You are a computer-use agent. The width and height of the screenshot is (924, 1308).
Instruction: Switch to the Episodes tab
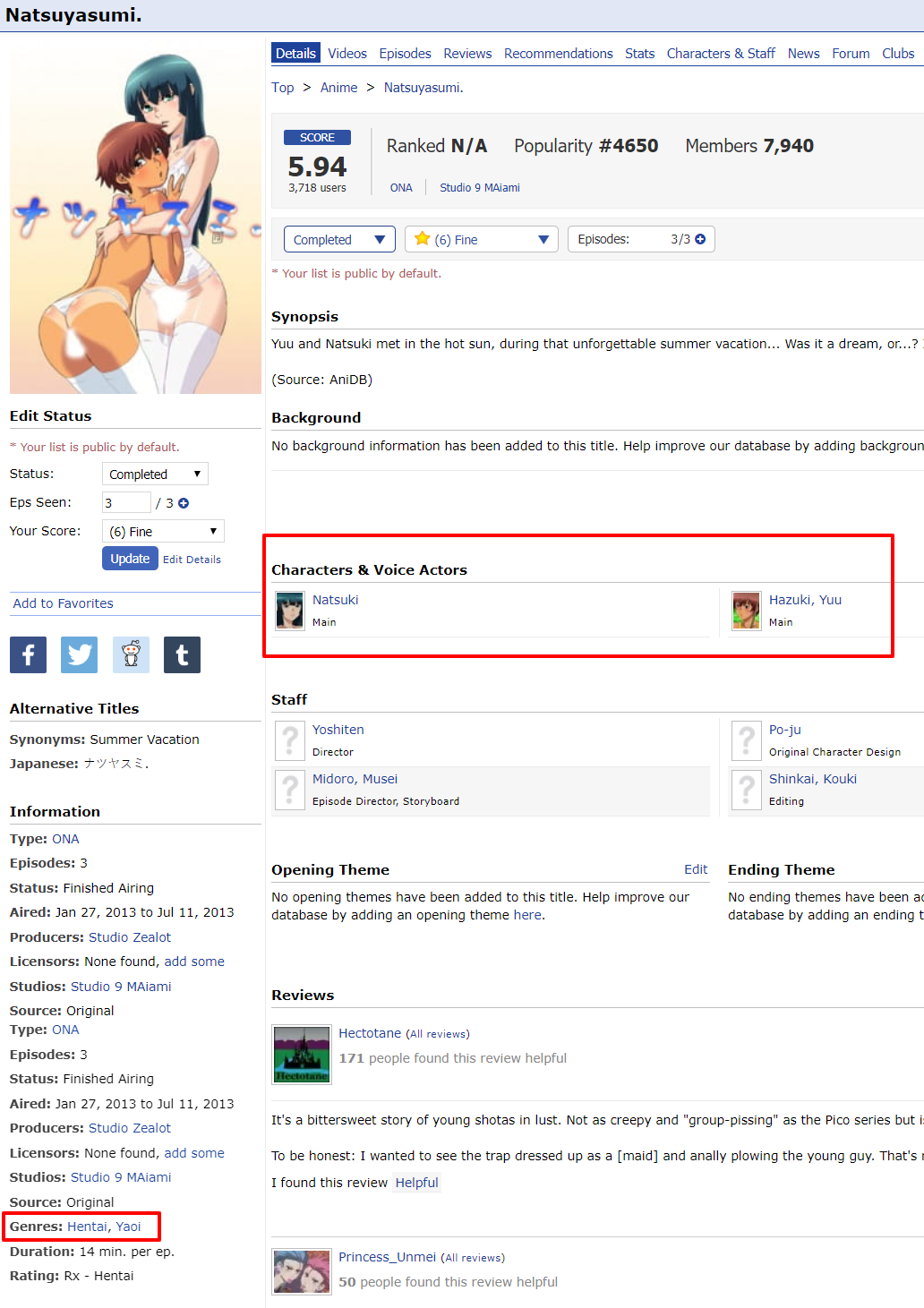pos(405,54)
